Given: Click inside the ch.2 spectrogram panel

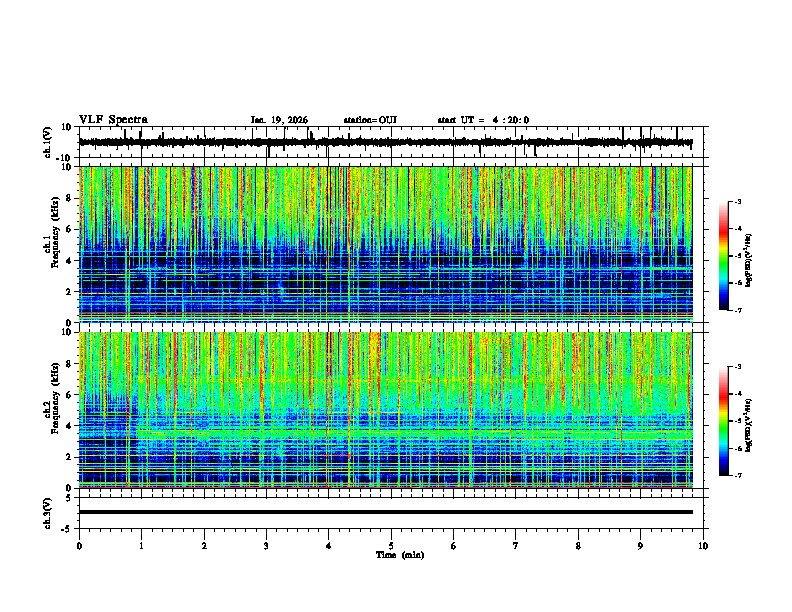Looking at the screenshot, I should click(x=385, y=410).
